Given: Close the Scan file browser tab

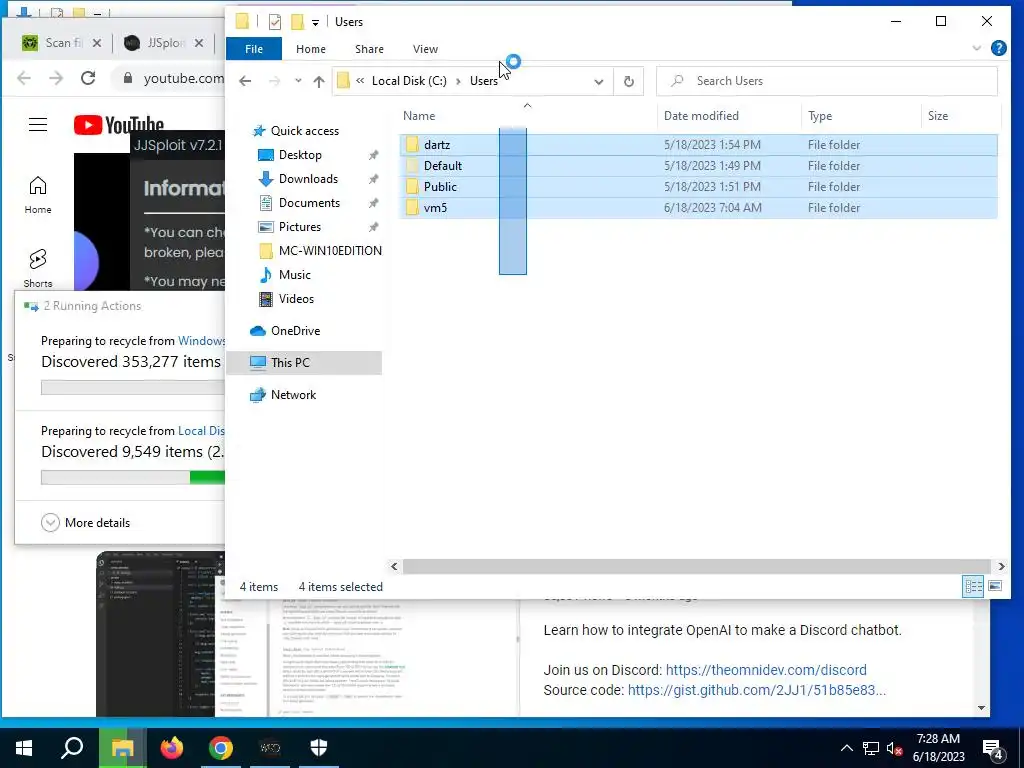Looking at the screenshot, I should [x=97, y=43].
